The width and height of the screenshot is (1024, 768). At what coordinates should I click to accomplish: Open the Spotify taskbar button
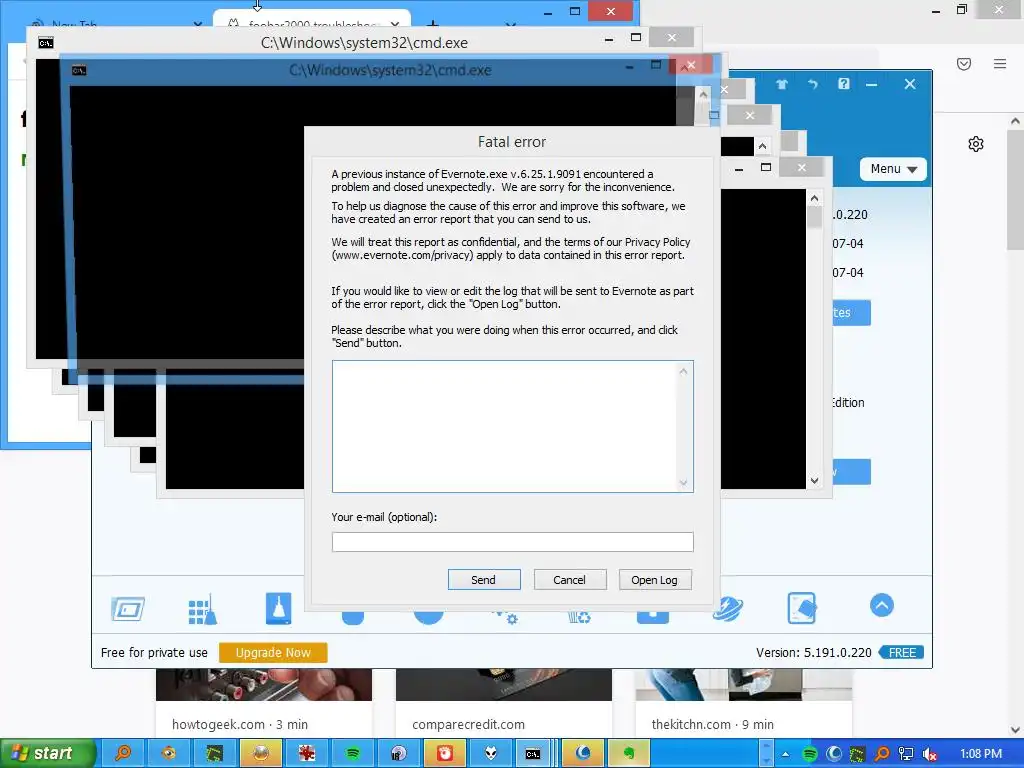[353, 753]
